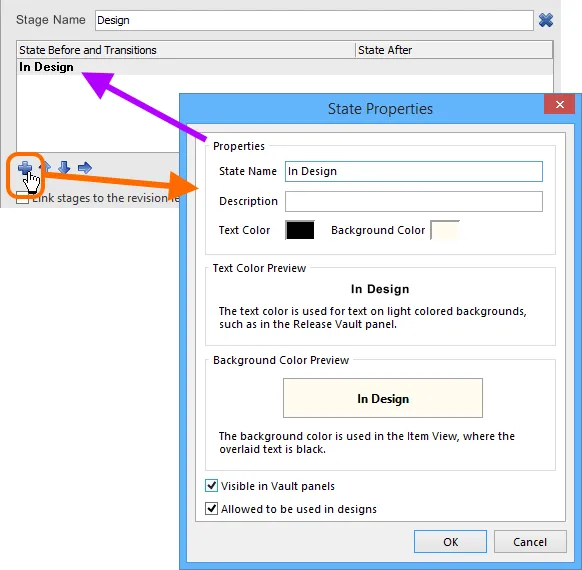Click the blue right arrow transition icon
The image size is (582, 570).
pyautogui.click(x=85, y=168)
